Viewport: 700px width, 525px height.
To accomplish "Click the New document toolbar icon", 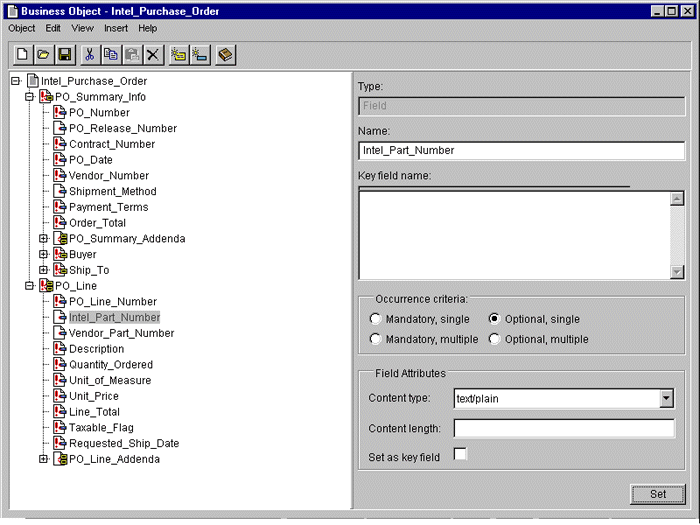I will [22, 55].
